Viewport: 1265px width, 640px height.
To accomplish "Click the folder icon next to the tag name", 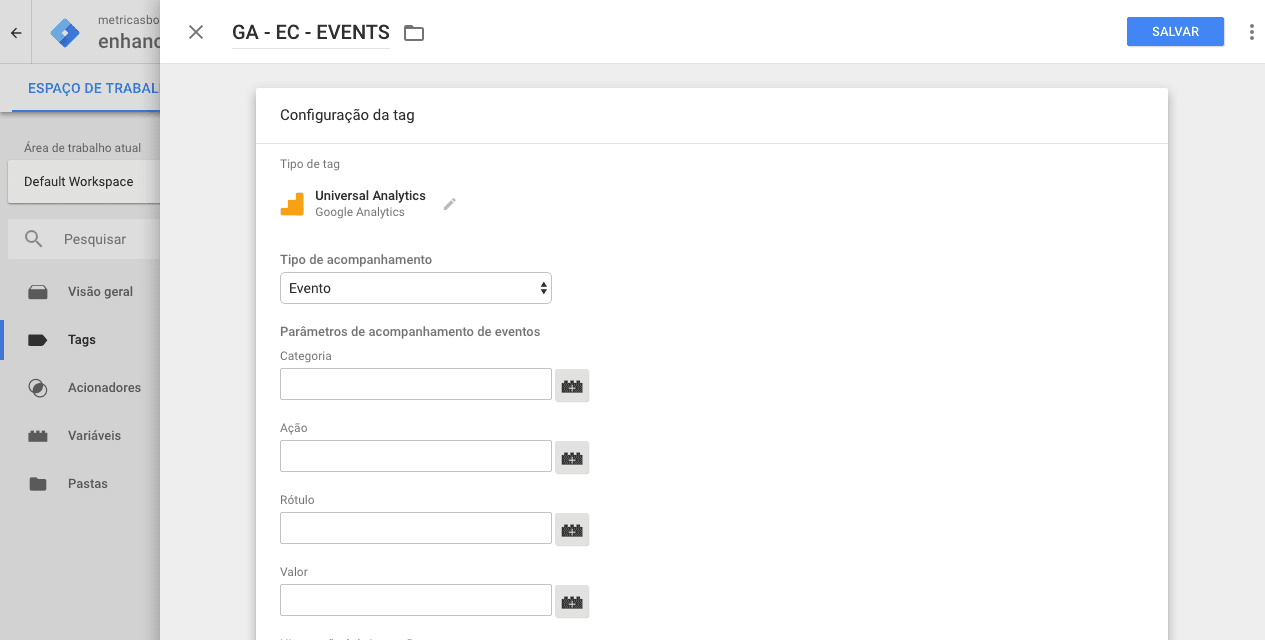I will click(x=414, y=32).
